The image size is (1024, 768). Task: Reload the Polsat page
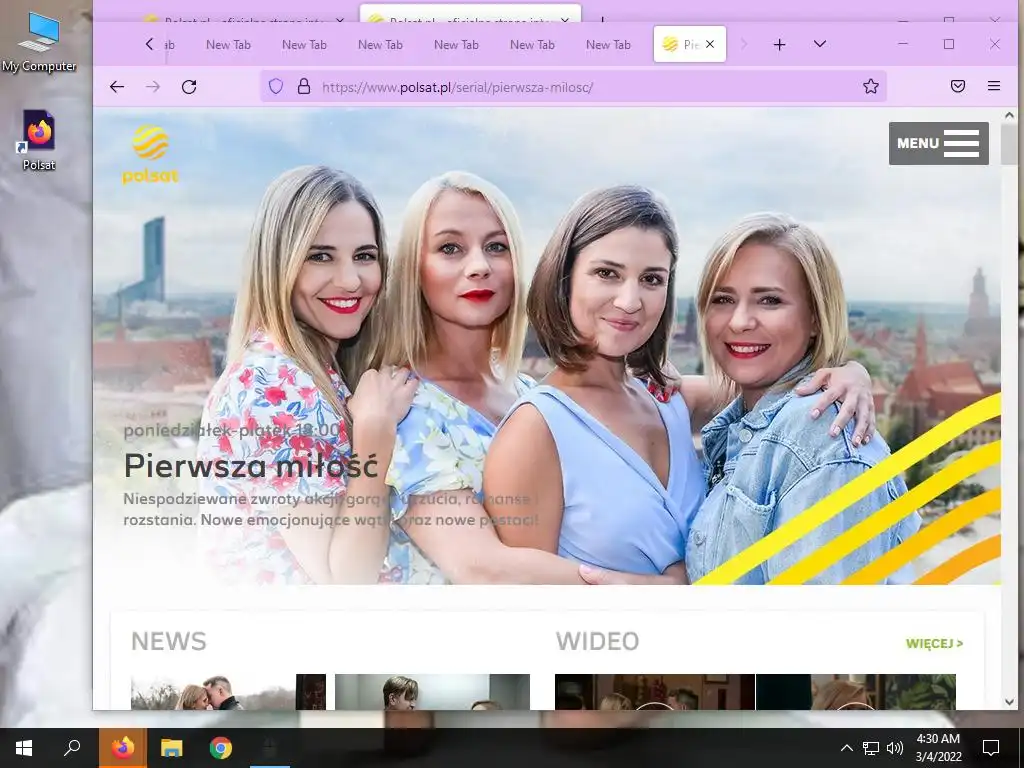(189, 87)
